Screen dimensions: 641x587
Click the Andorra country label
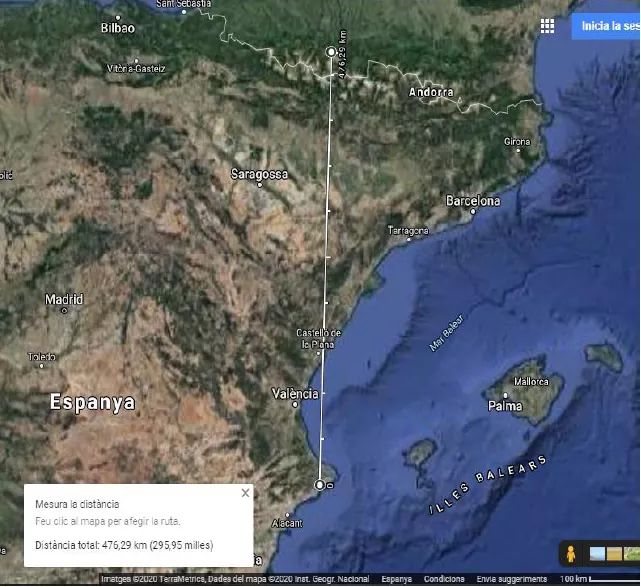(x=431, y=92)
